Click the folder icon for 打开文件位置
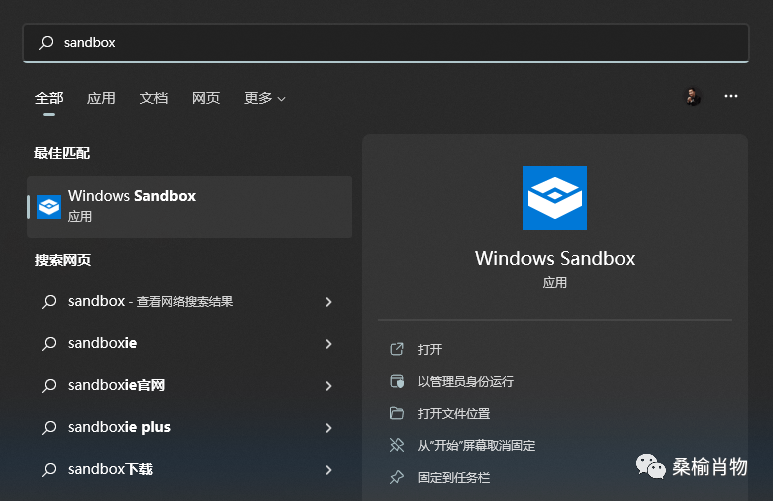 (397, 413)
